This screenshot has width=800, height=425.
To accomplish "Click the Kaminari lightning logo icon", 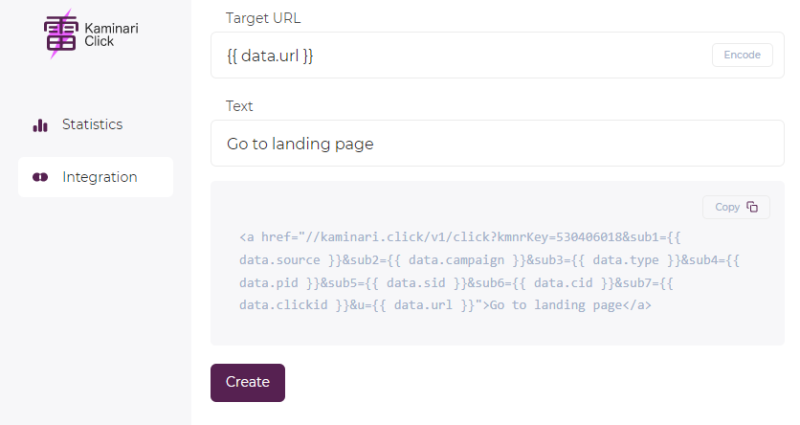I will pos(61,34).
